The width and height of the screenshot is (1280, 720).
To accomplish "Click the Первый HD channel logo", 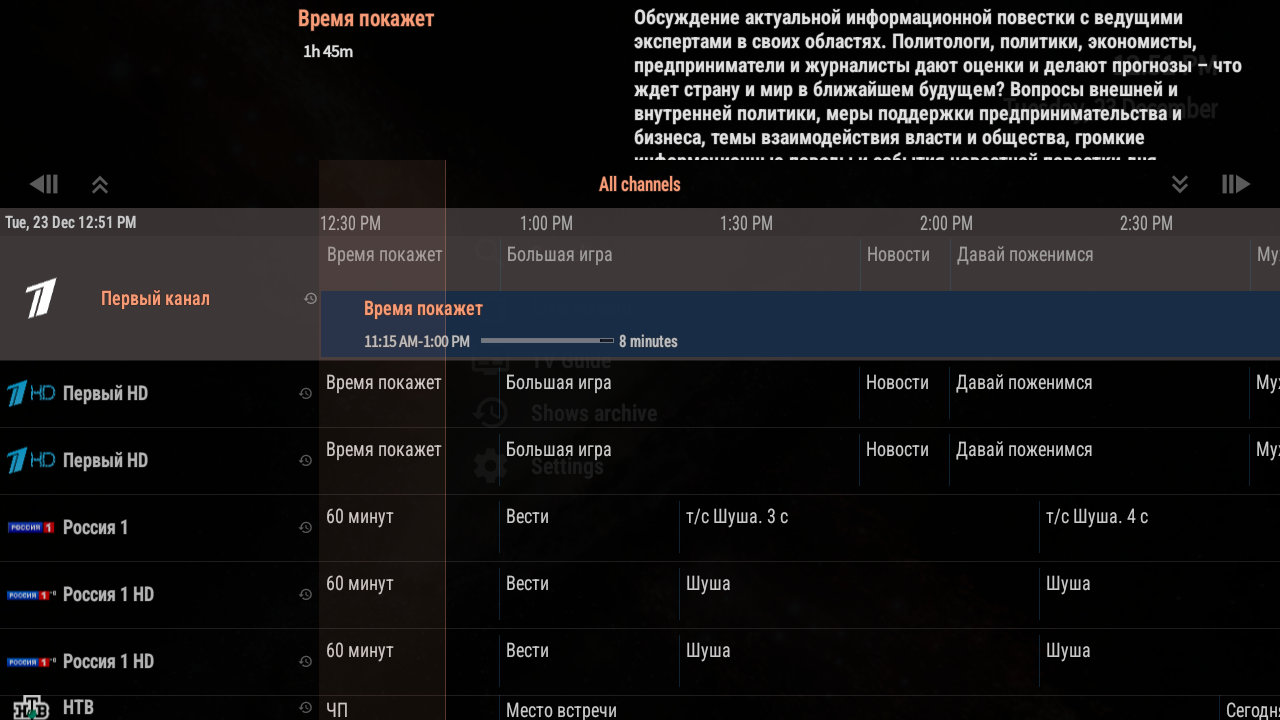I will [x=31, y=393].
